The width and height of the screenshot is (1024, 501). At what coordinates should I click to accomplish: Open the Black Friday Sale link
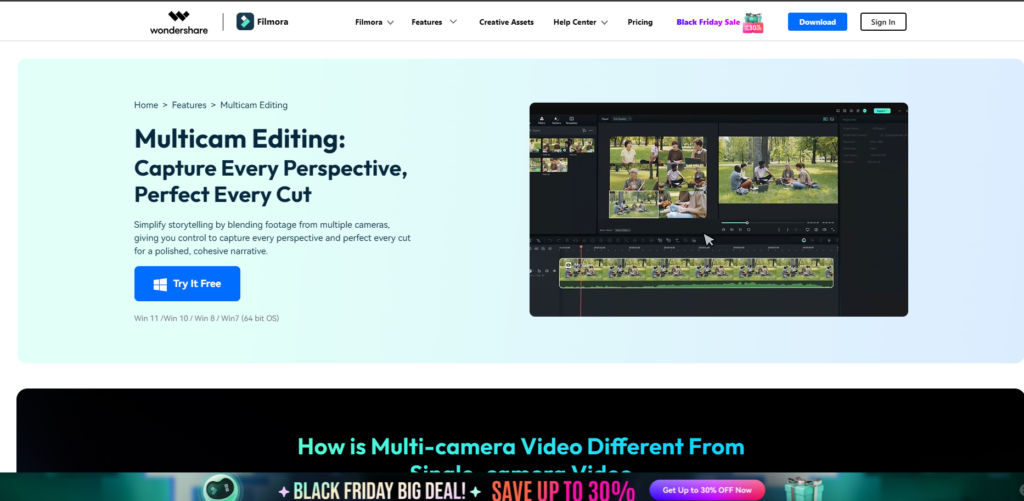coord(708,22)
